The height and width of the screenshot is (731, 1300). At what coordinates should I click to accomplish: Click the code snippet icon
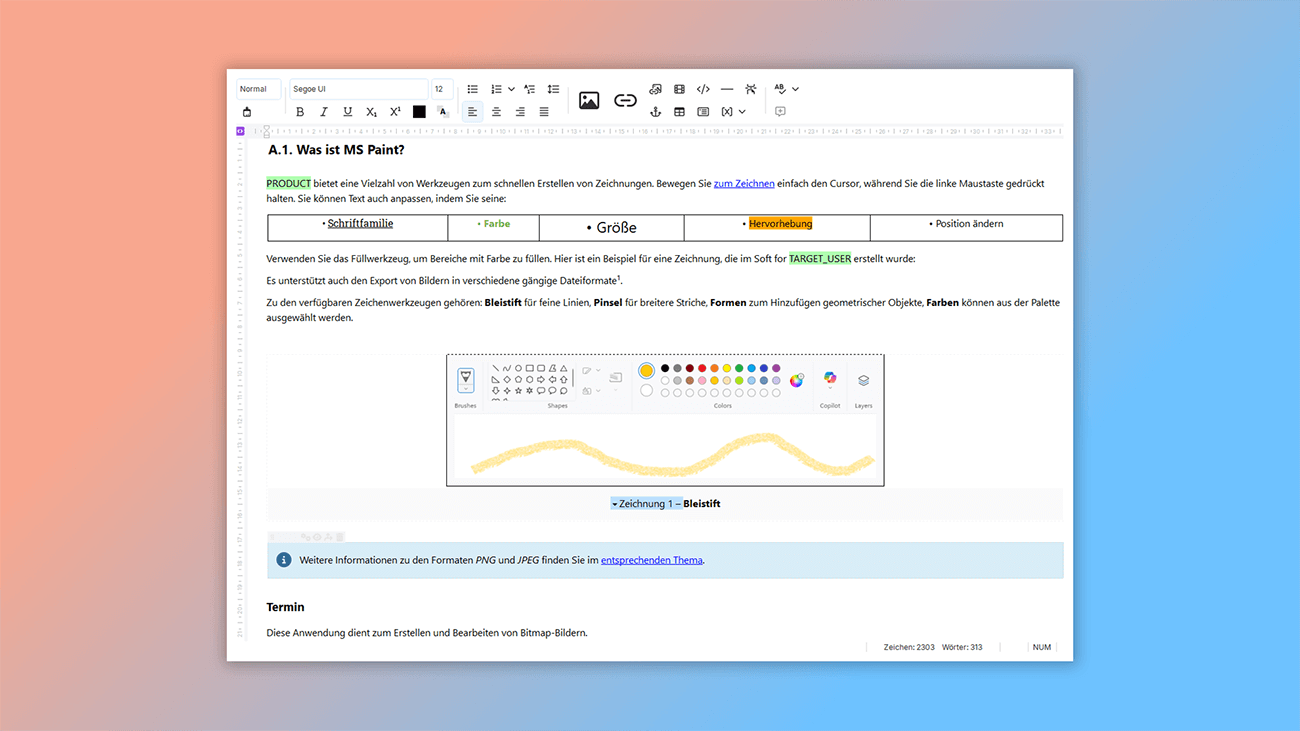(703, 89)
